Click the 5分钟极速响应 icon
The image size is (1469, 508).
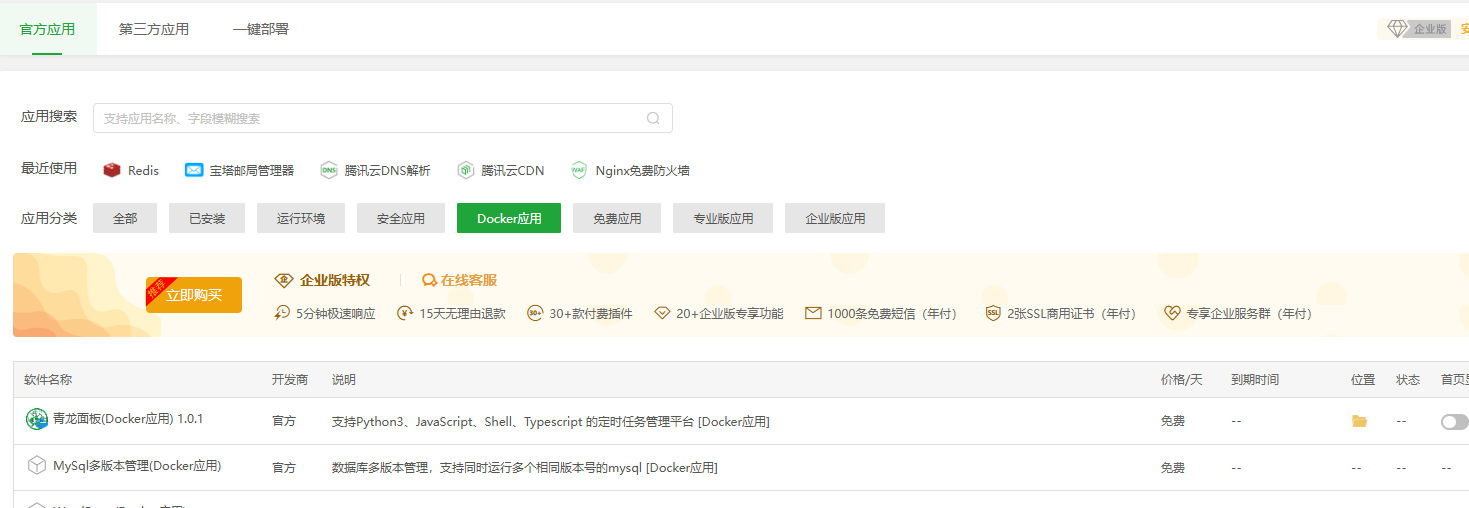click(282, 313)
